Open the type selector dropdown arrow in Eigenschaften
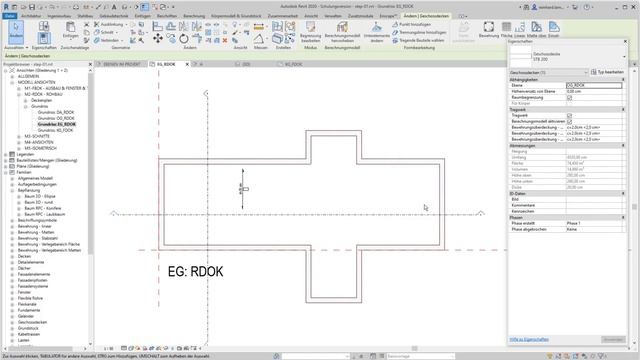 [624, 56]
